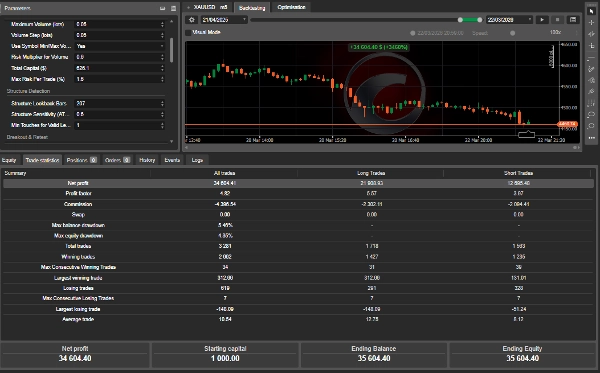
Task: Click the Parameters panel vertical scrollbar thumb
Action: tap(171, 50)
